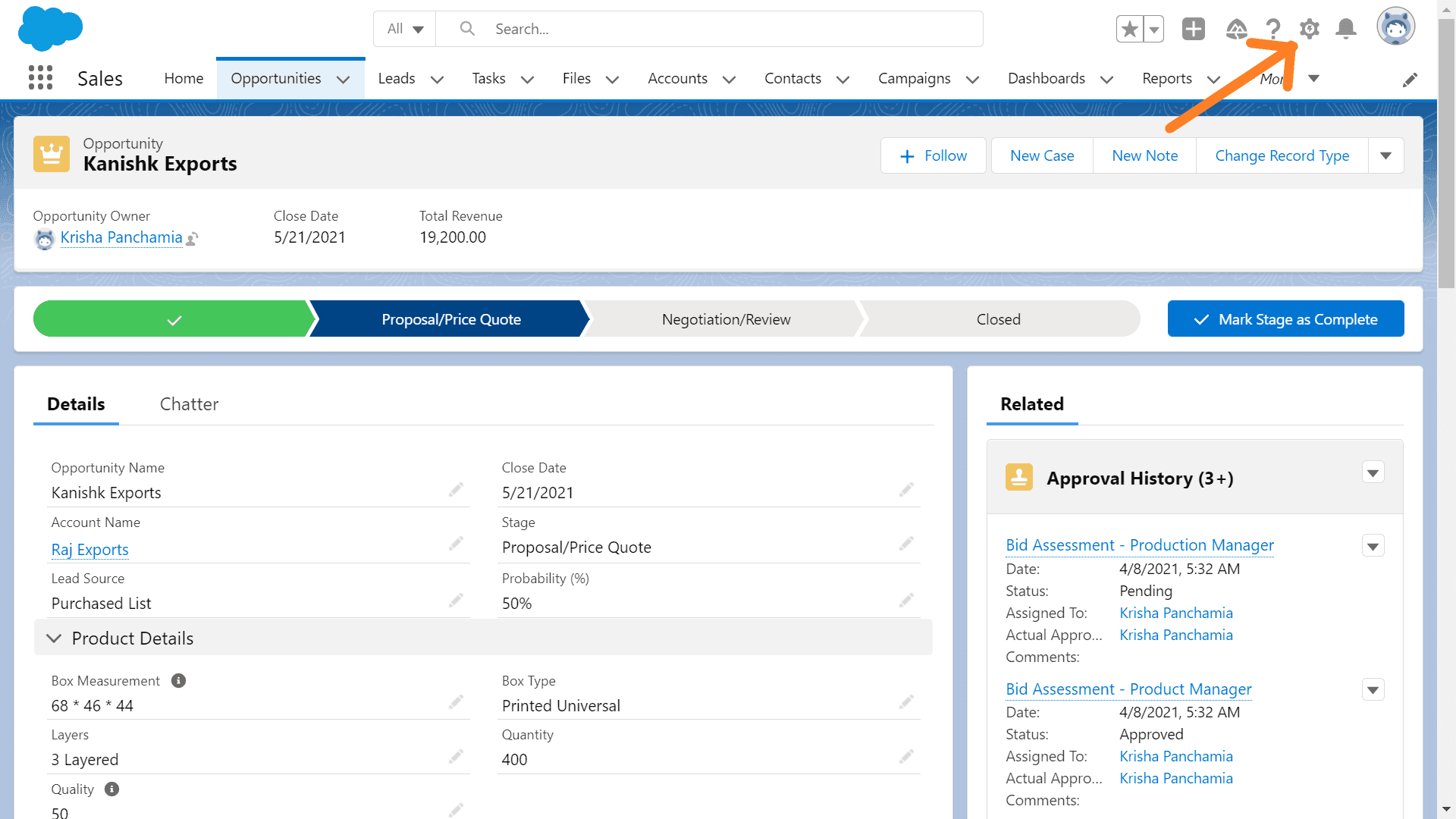Edit the Account Name pencil icon
This screenshot has width=1456, height=819.
[x=456, y=544]
